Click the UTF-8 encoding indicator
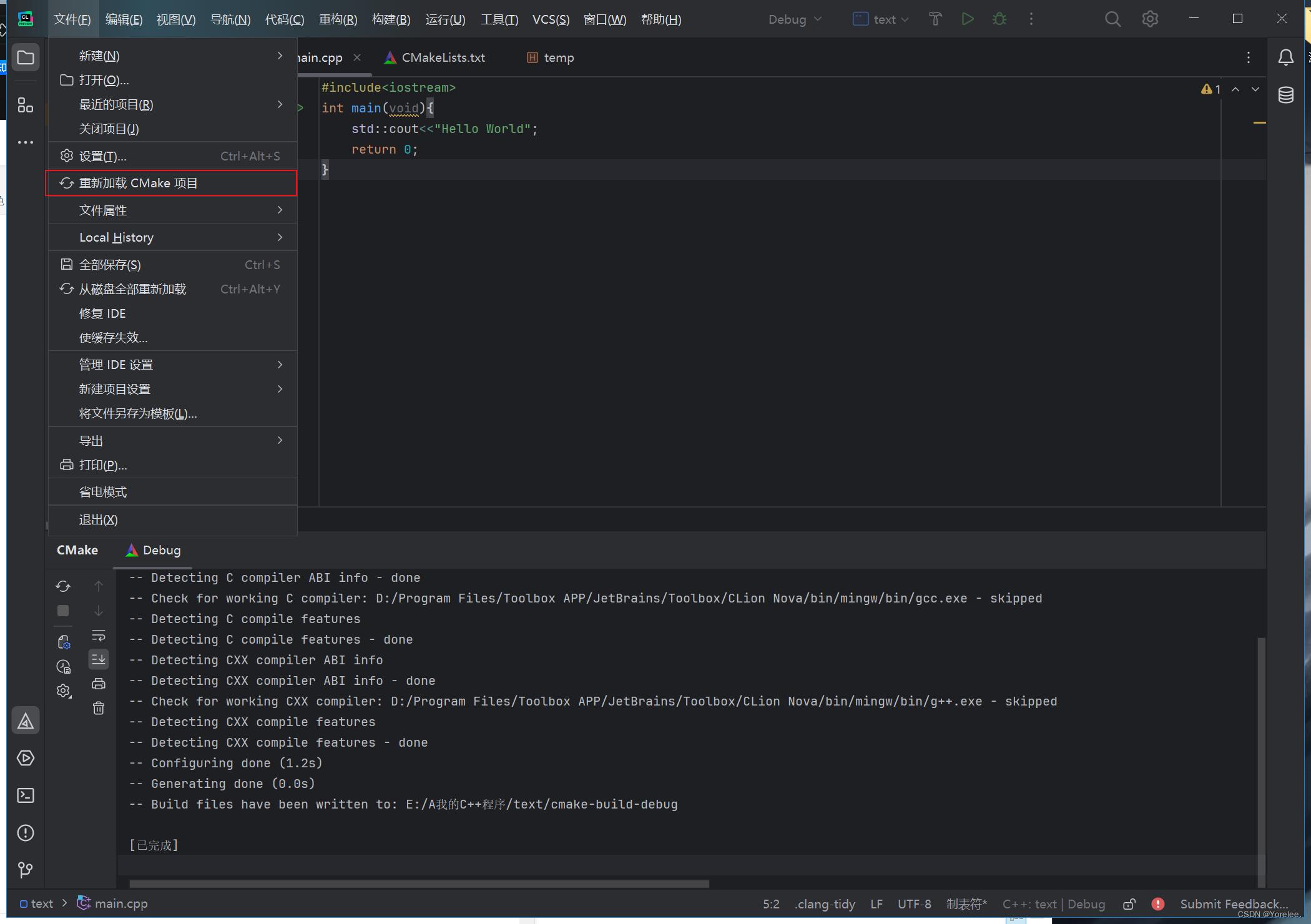Viewport: 1311px width, 924px height. [914, 904]
